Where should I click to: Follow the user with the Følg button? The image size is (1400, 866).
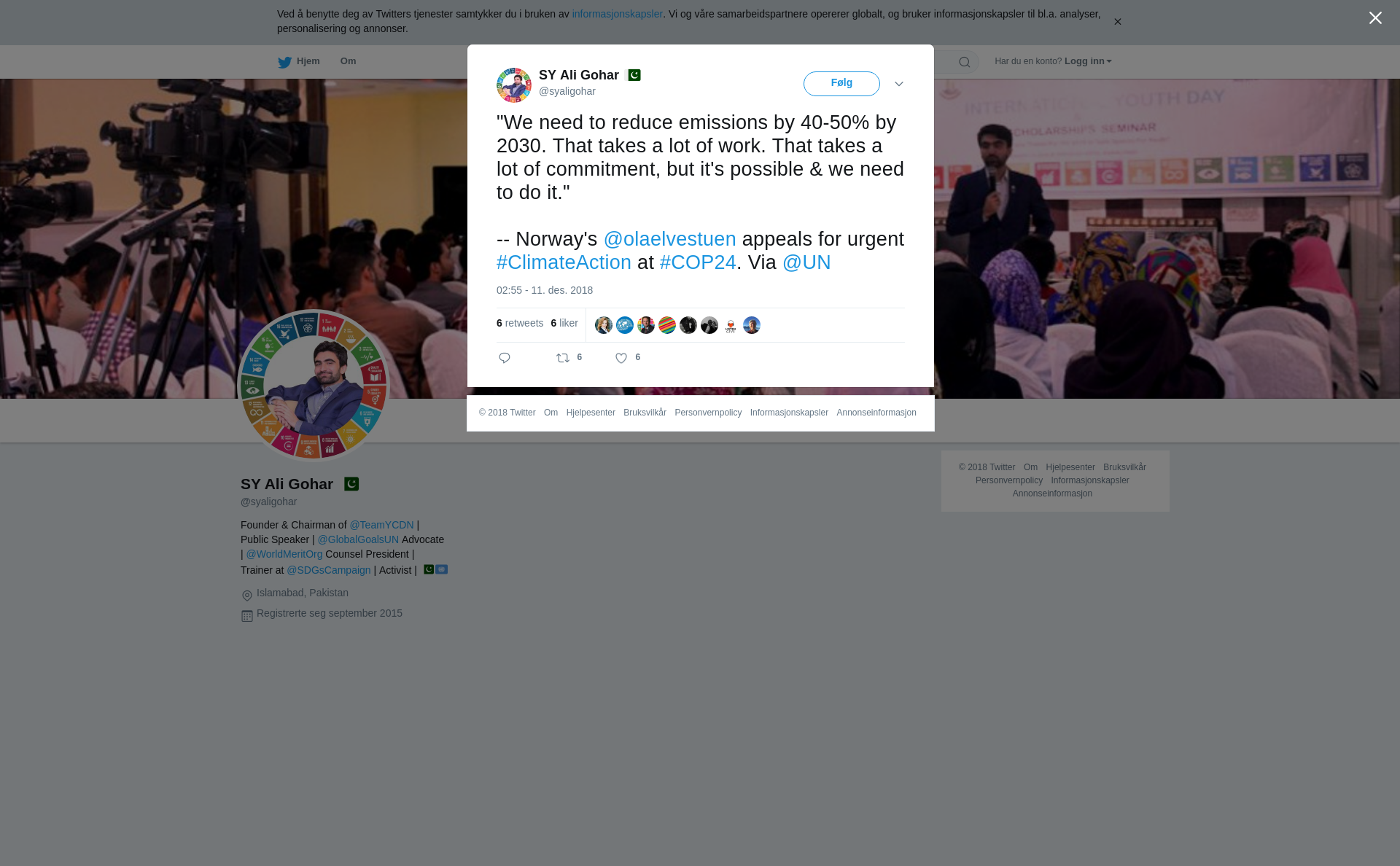point(841,84)
